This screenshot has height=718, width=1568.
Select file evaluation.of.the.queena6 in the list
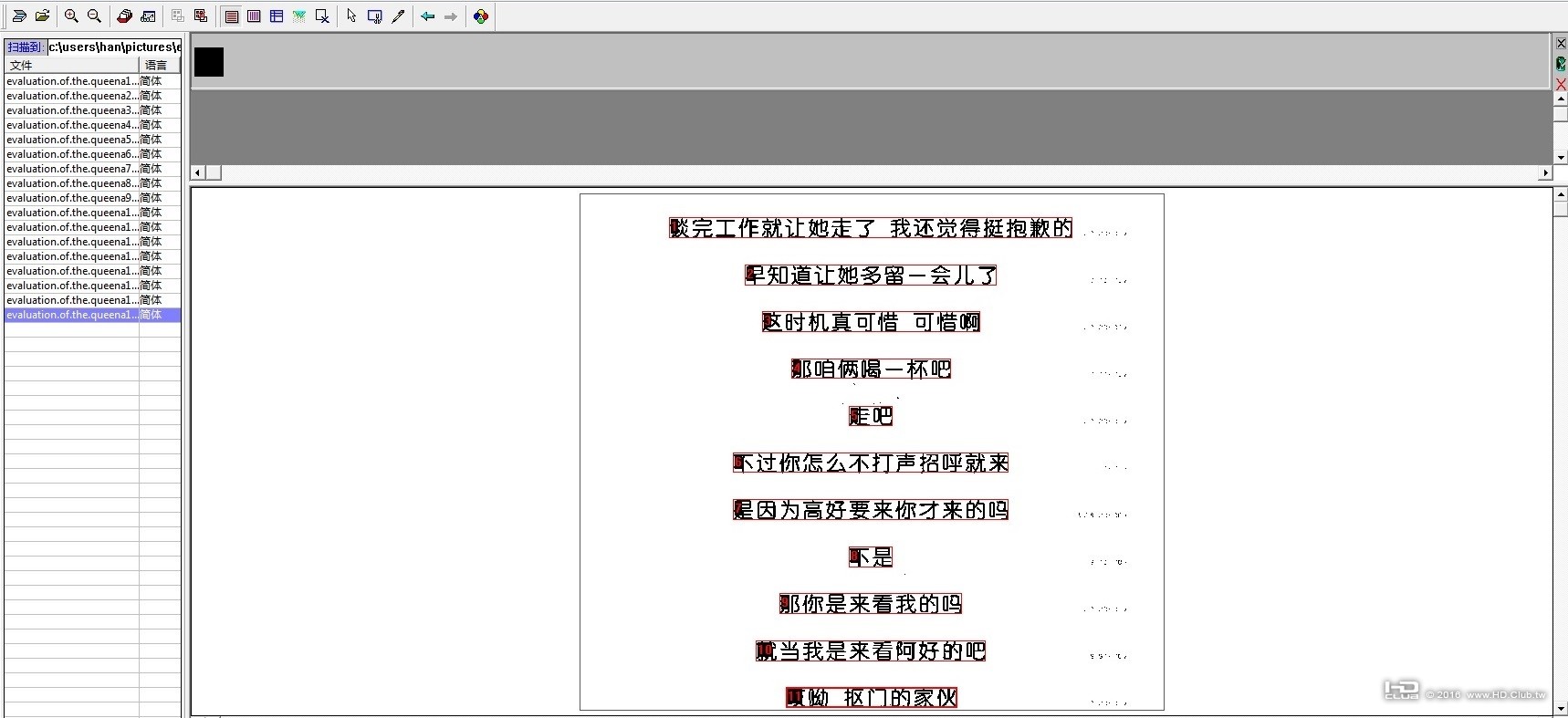coord(92,154)
